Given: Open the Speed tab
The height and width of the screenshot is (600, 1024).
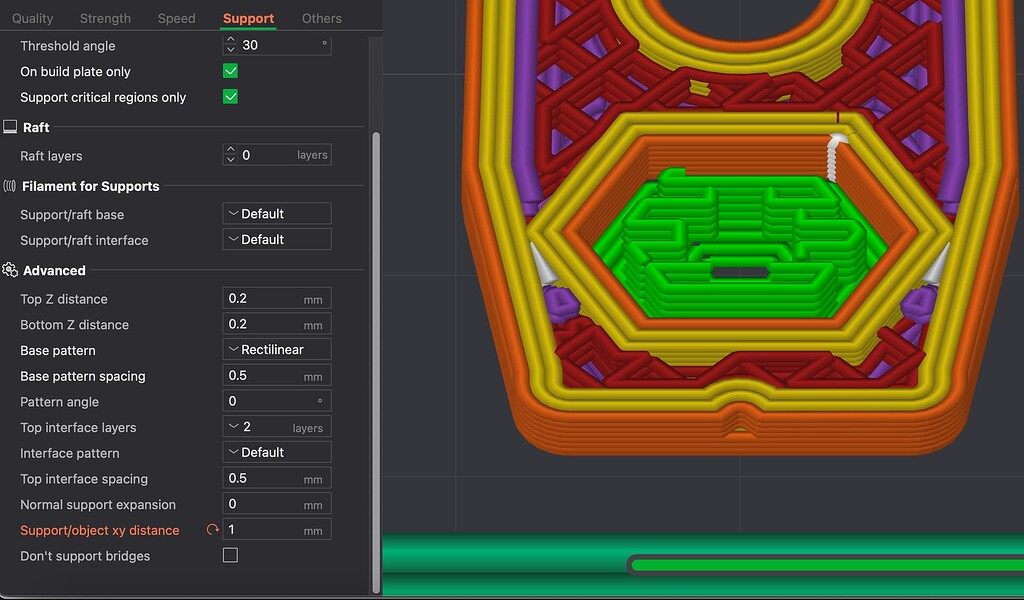Looking at the screenshot, I should click(x=176, y=18).
